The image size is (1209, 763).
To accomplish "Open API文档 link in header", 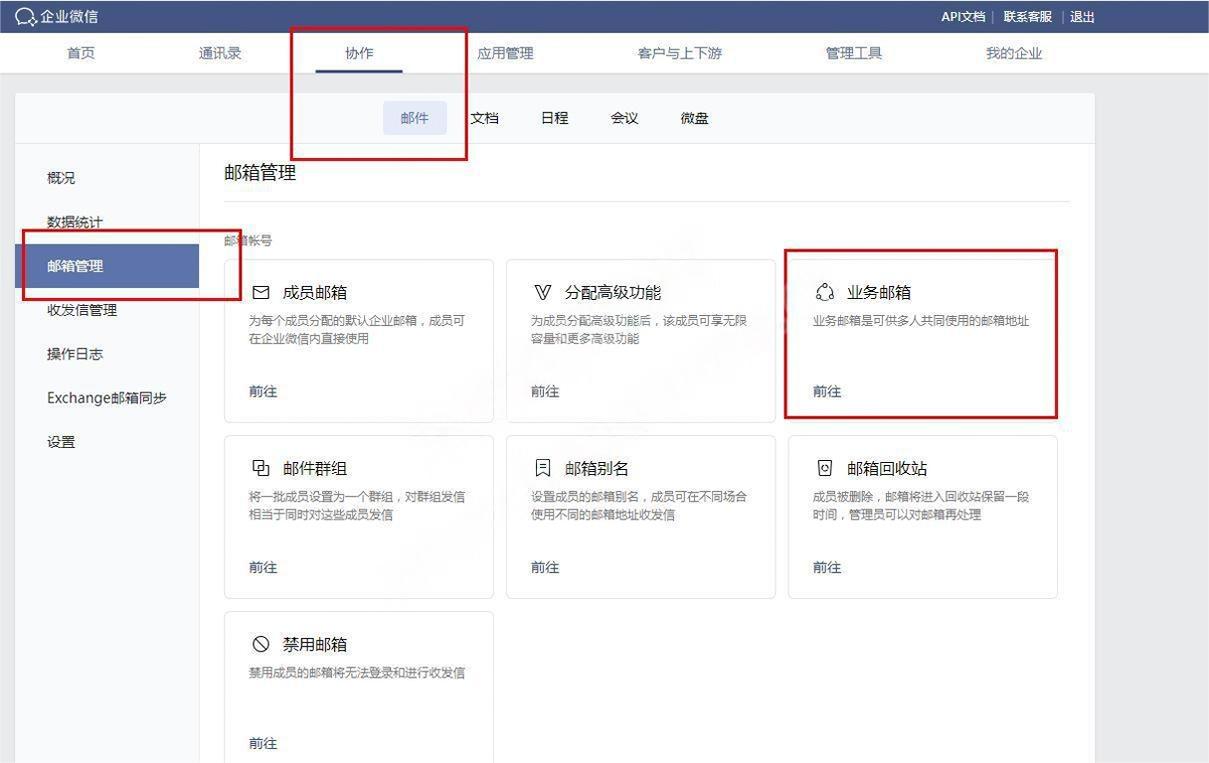I will point(963,17).
